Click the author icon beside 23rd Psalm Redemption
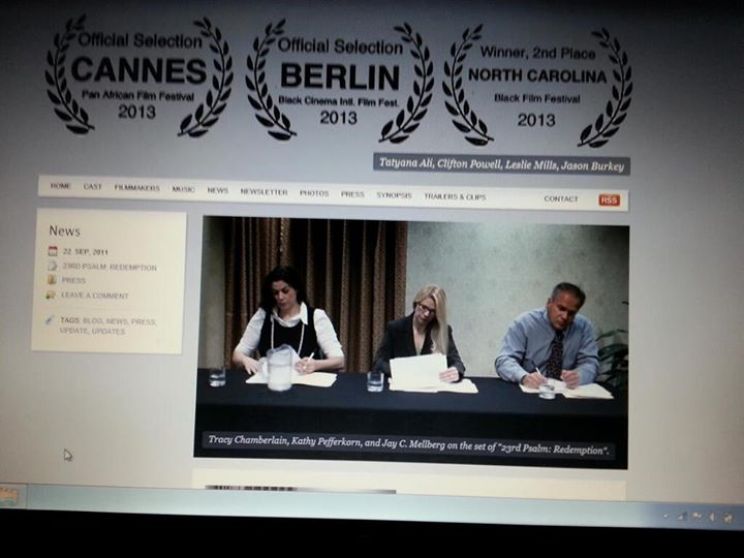Viewport: 744px width, 558px height. pos(52,266)
